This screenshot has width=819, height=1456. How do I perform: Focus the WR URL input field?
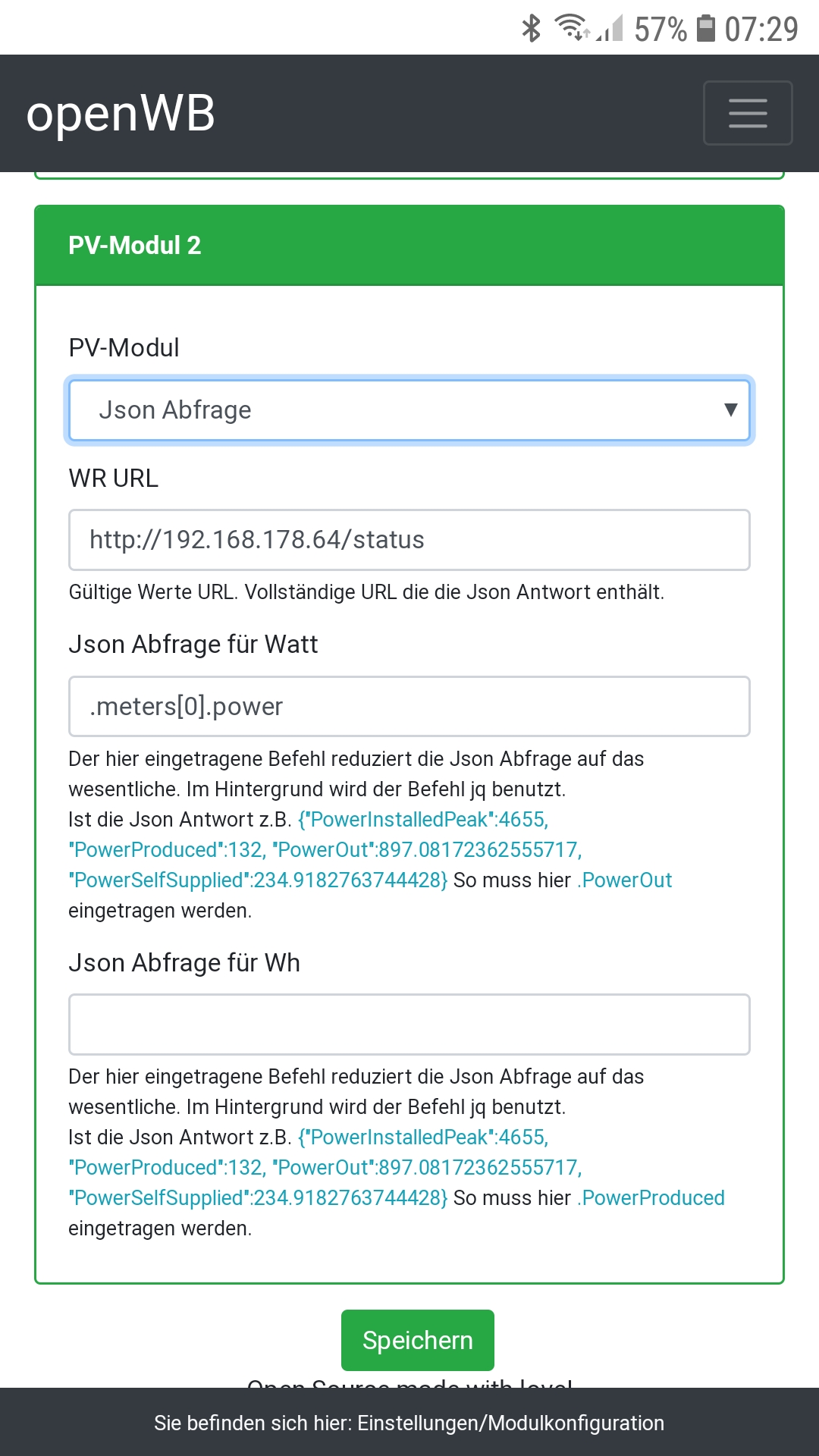[409, 540]
